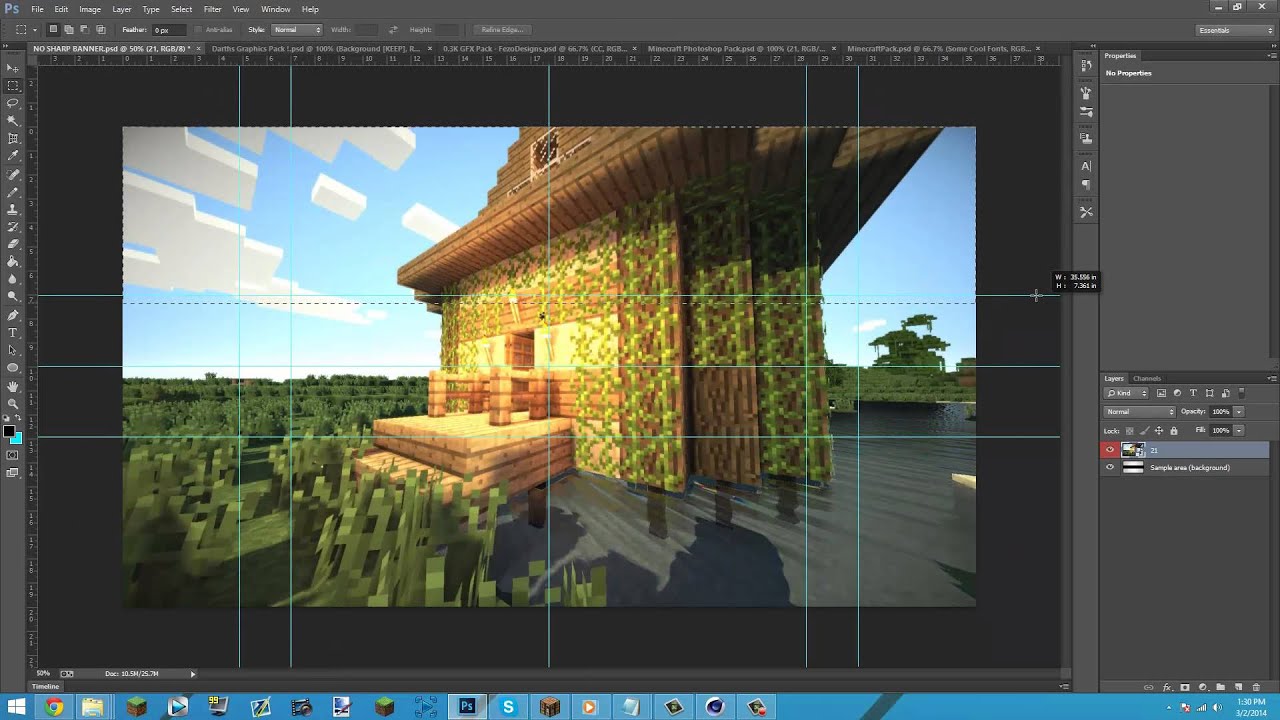Open the Properties panel flyout menu
This screenshot has width=1280, height=720.
(1272, 56)
